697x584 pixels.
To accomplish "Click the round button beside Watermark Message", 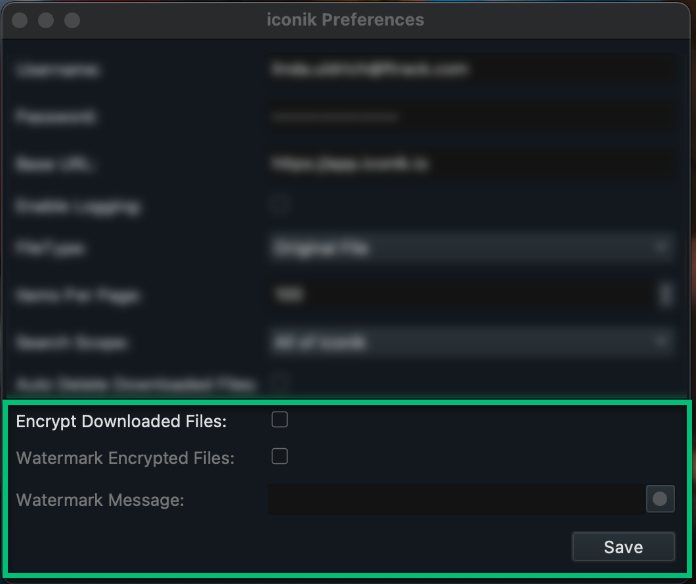I will tap(660, 499).
